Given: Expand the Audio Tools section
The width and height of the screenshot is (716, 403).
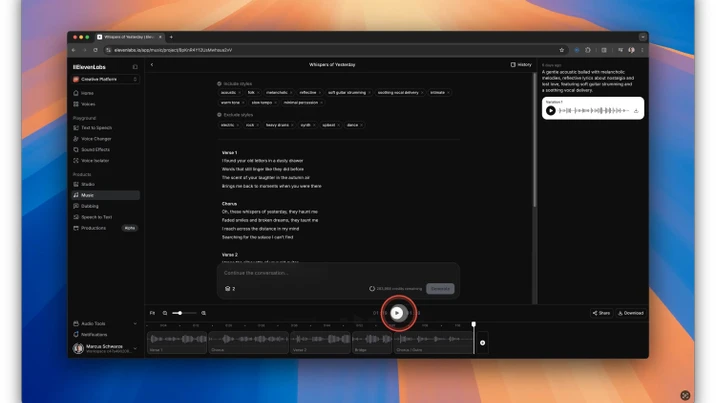Looking at the screenshot, I should point(105,323).
